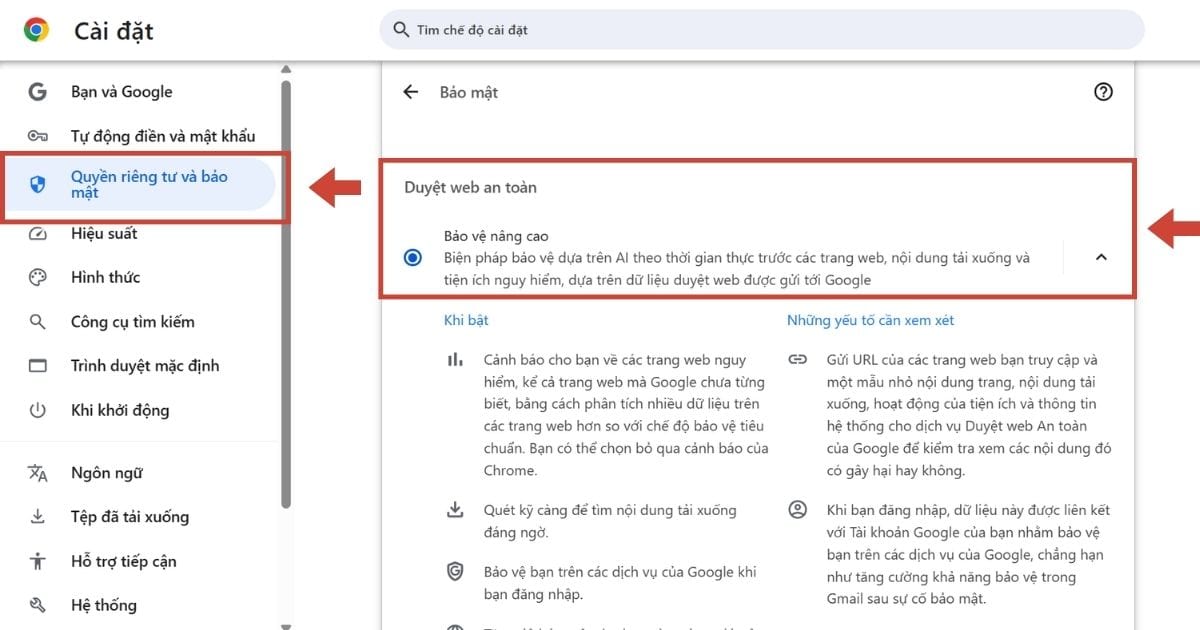Click the Google G icon in sidebar
The height and width of the screenshot is (630, 1200).
coord(38,92)
